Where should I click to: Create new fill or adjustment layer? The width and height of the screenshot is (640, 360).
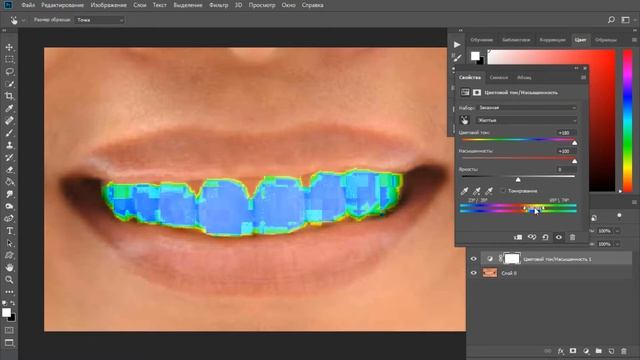pyautogui.click(x=586, y=351)
